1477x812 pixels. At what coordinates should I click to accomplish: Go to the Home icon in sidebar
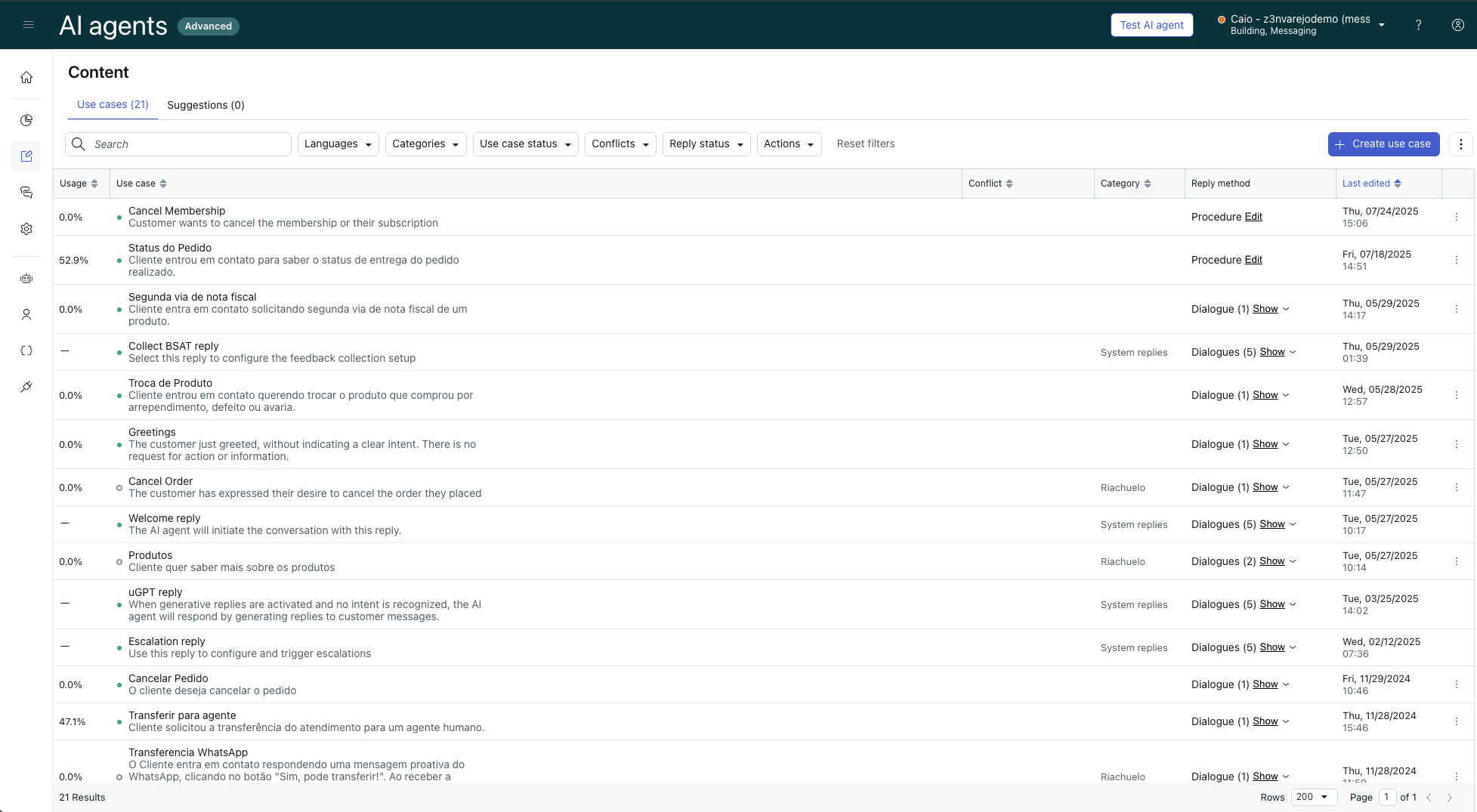(26, 78)
